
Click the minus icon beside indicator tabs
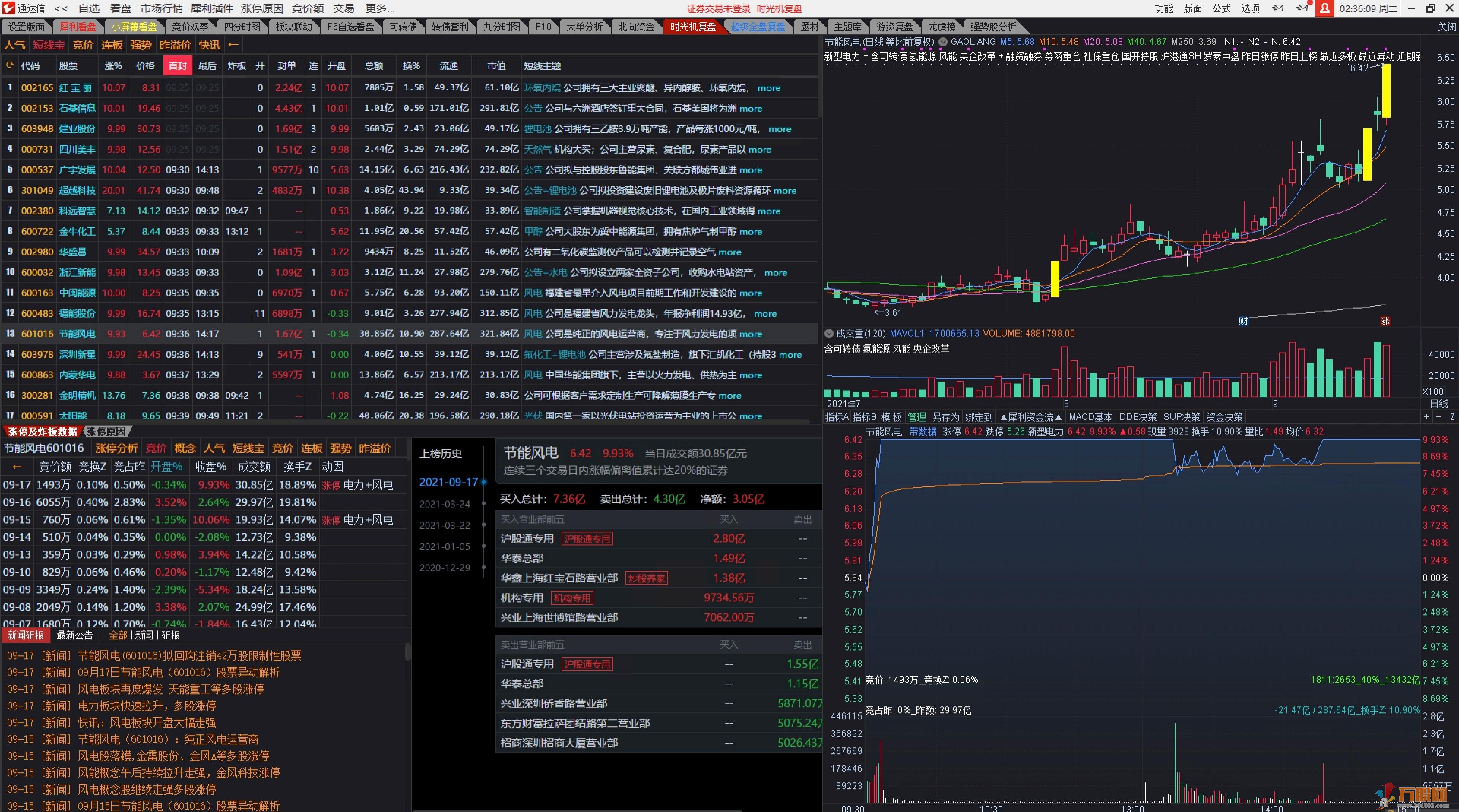click(1438, 417)
